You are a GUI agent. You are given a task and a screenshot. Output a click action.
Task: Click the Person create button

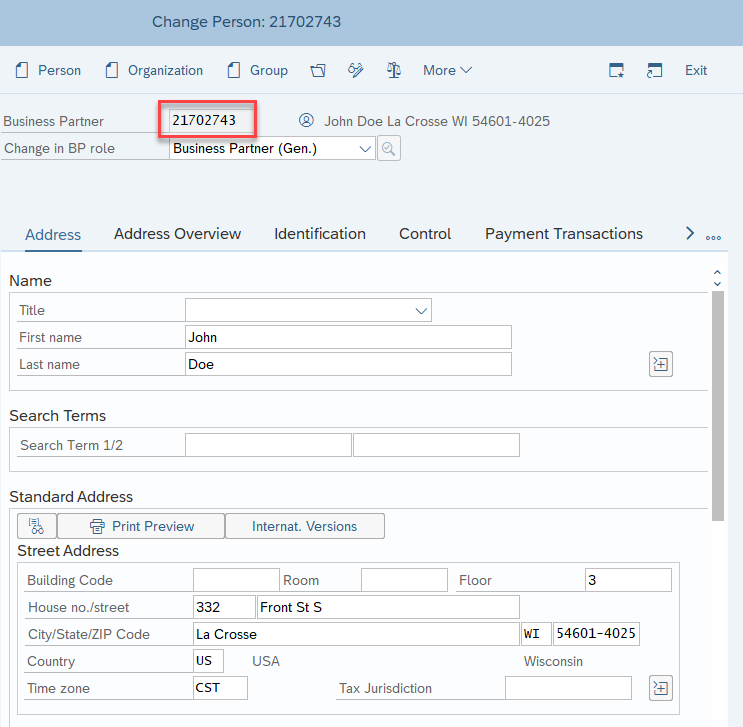48,70
